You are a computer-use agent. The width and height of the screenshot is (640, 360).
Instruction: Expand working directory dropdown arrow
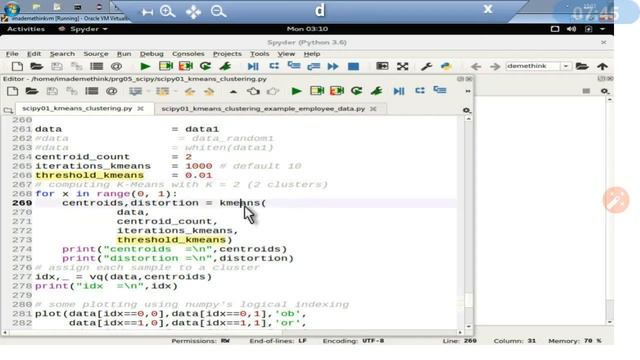pos(566,66)
